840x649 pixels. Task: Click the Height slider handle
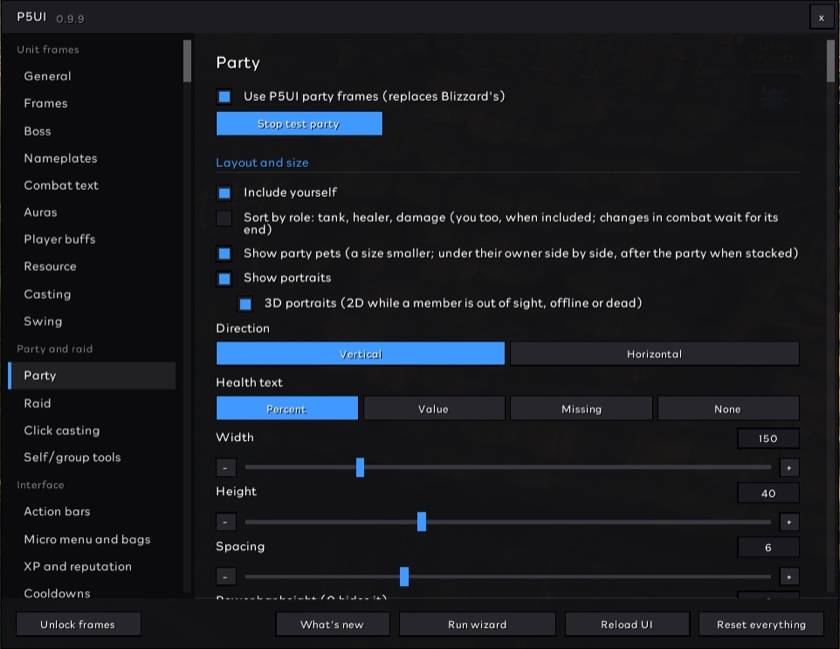(422, 521)
